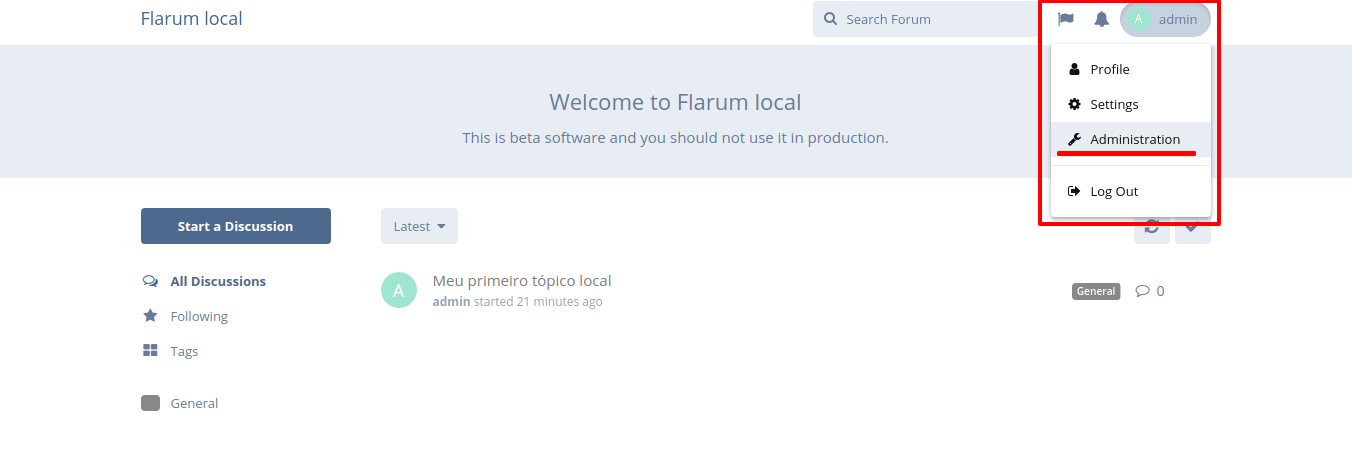
Task: Open discussion Meu primeiro tópico local
Action: (x=522, y=281)
